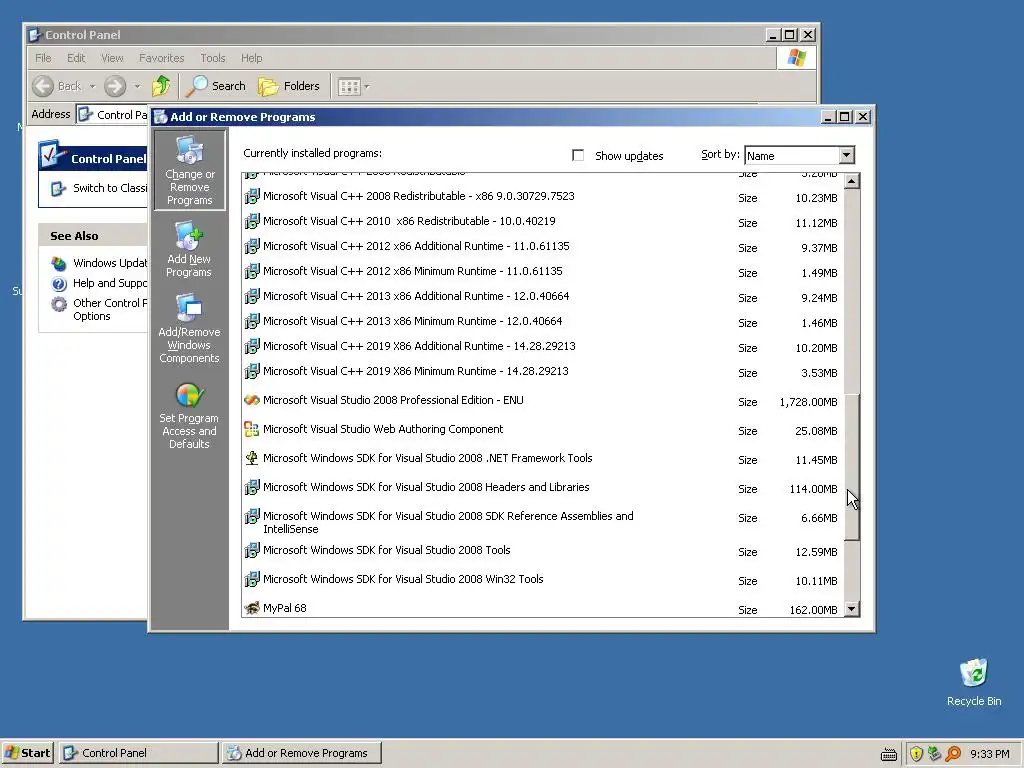Click Visual Studio 2008 Professional Edition icon
The height and width of the screenshot is (768, 1024).
tap(251, 400)
